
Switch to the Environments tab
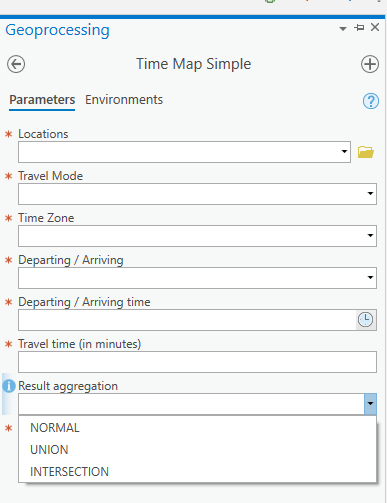[x=124, y=100]
